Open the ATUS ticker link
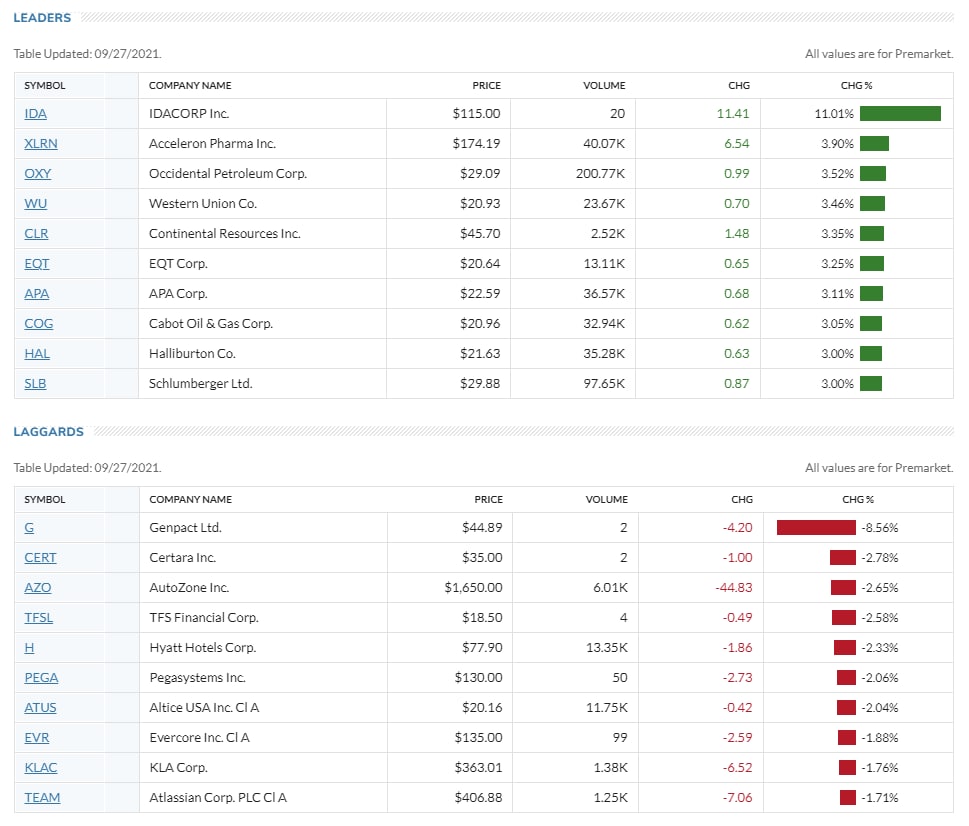Screen dimensions: 969x826 (x=40, y=707)
